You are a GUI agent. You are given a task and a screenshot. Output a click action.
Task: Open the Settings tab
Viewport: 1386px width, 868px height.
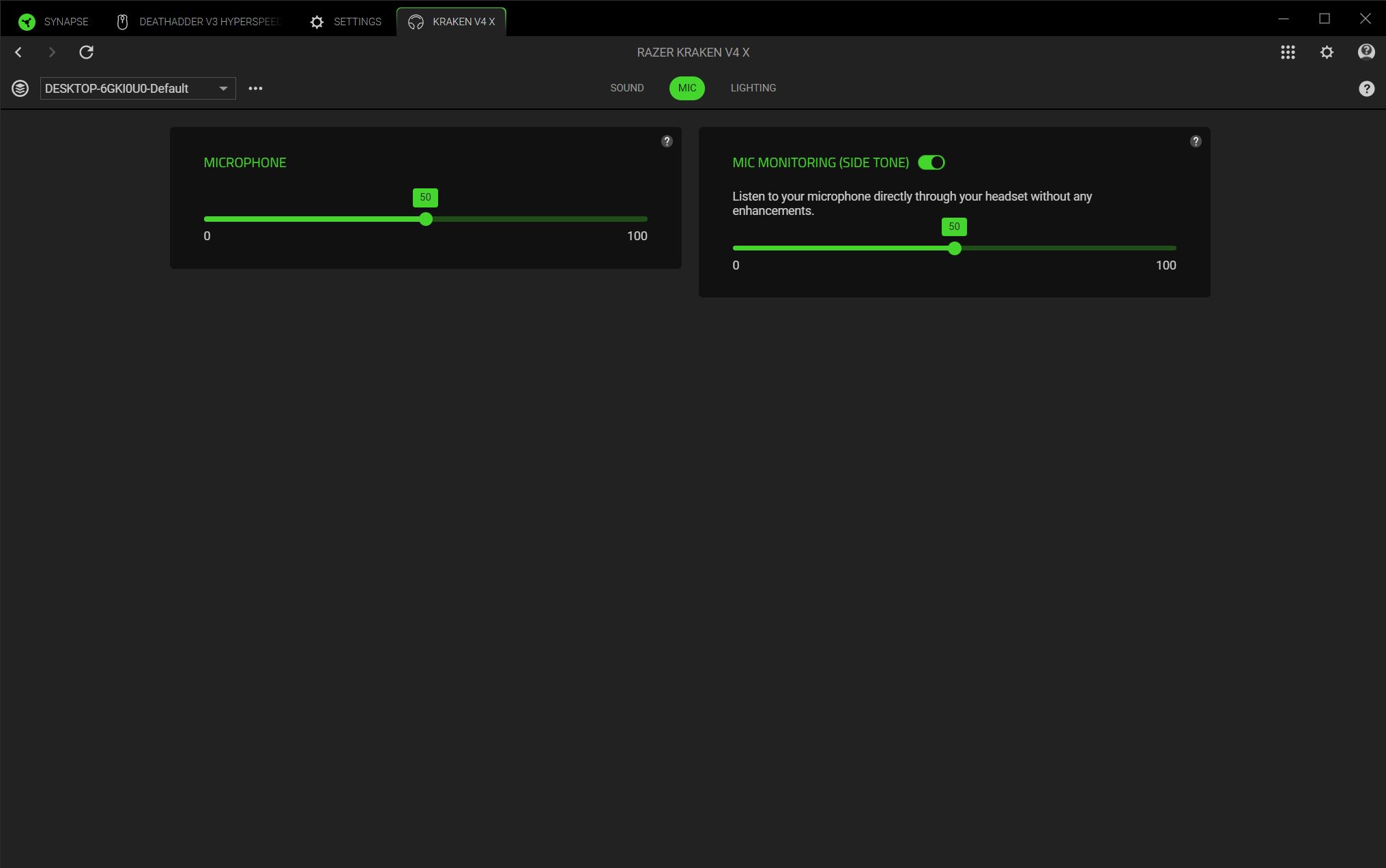(345, 22)
